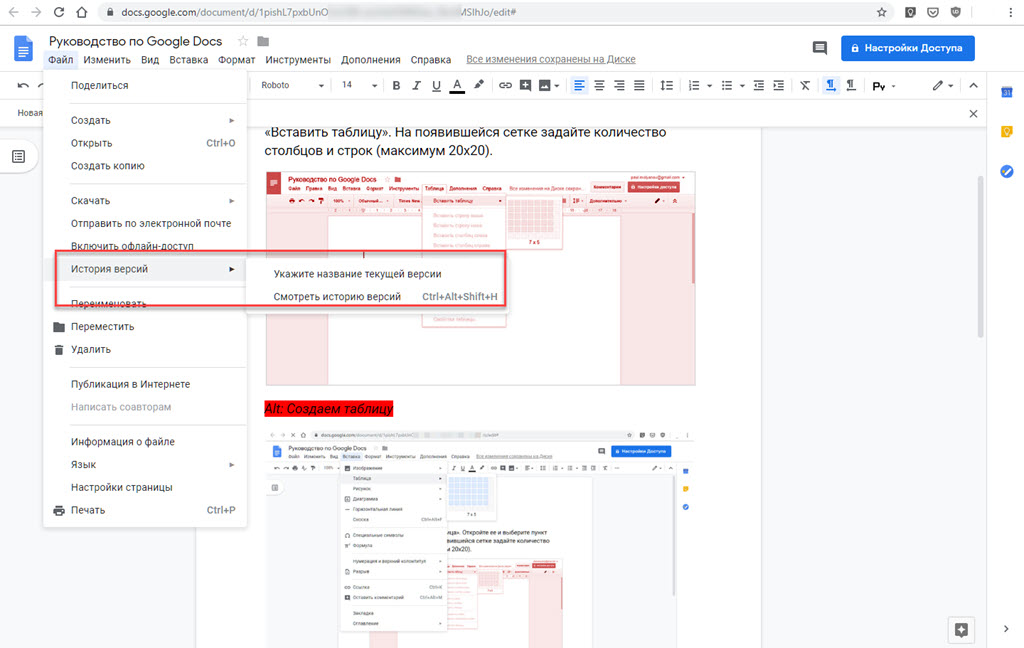Open comment history speech bubble icon
1024x648 pixels.
pyautogui.click(x=820, y=48)
